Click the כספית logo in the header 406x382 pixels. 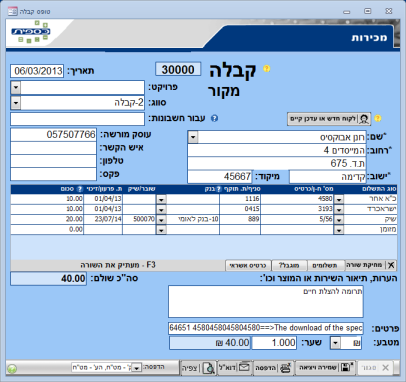click(31, 32)
